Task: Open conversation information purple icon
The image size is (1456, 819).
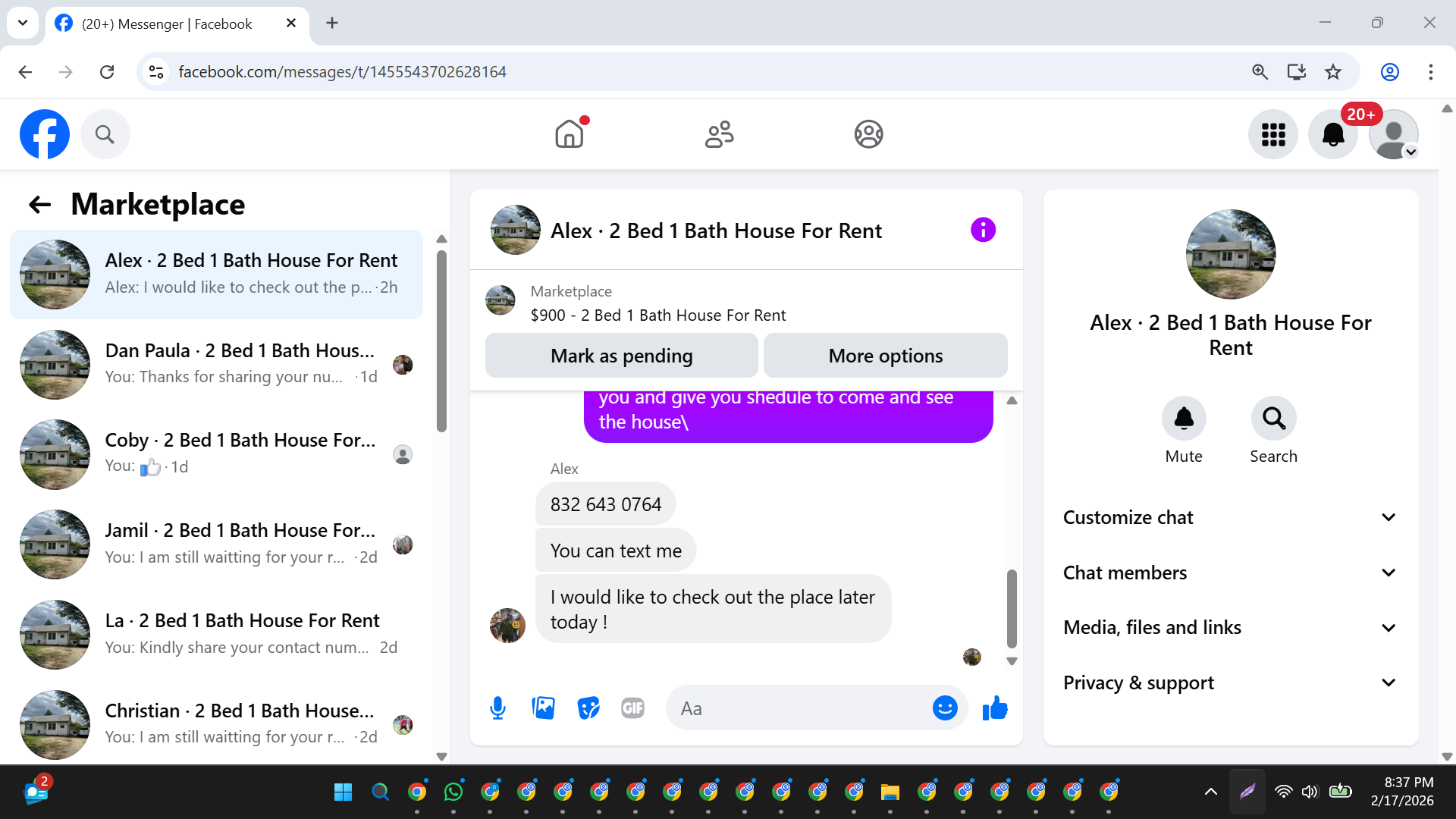Action: 983,230
